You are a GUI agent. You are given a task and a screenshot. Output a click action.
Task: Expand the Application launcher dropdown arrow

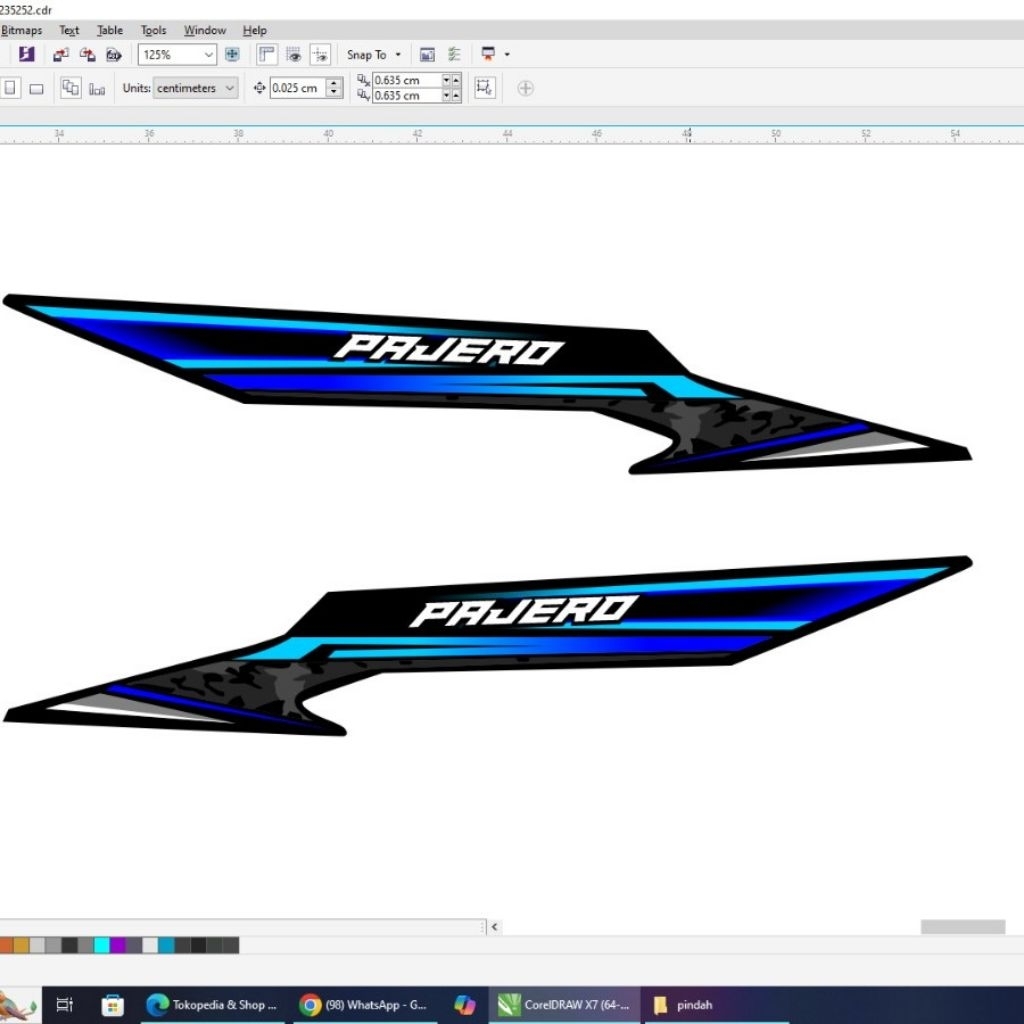pos(507,55)
